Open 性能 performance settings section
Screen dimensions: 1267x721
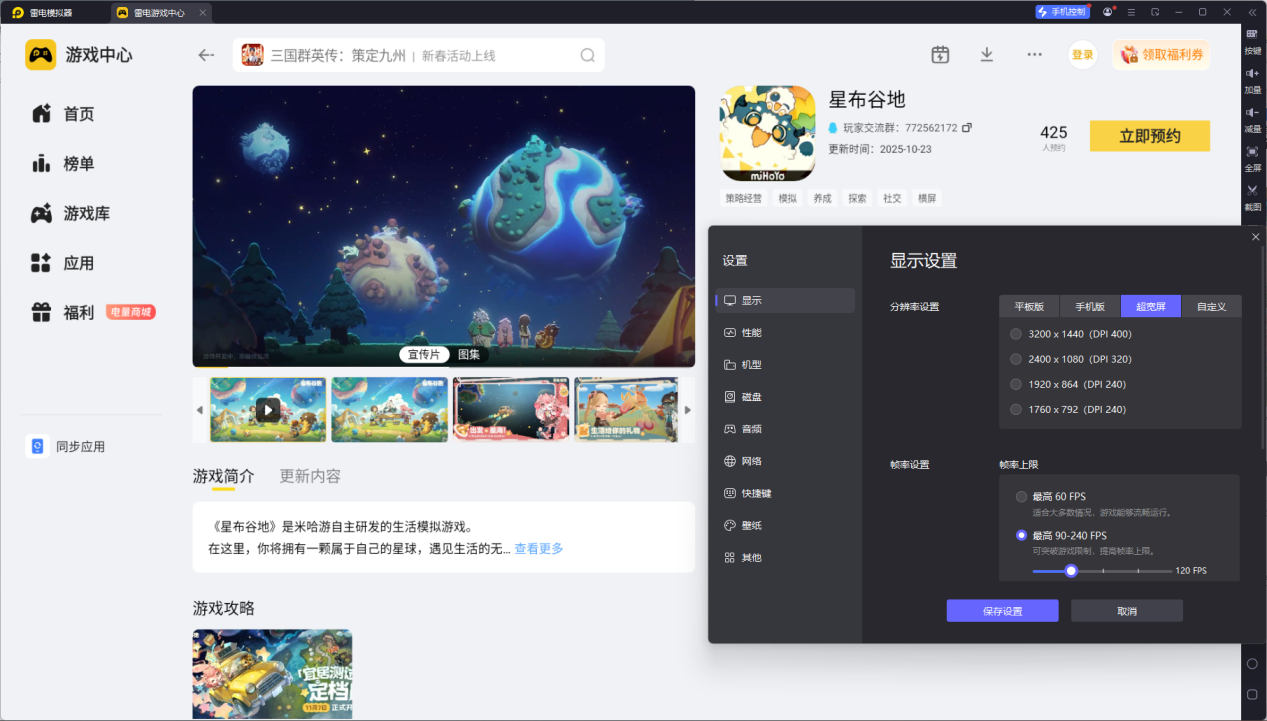785,332
